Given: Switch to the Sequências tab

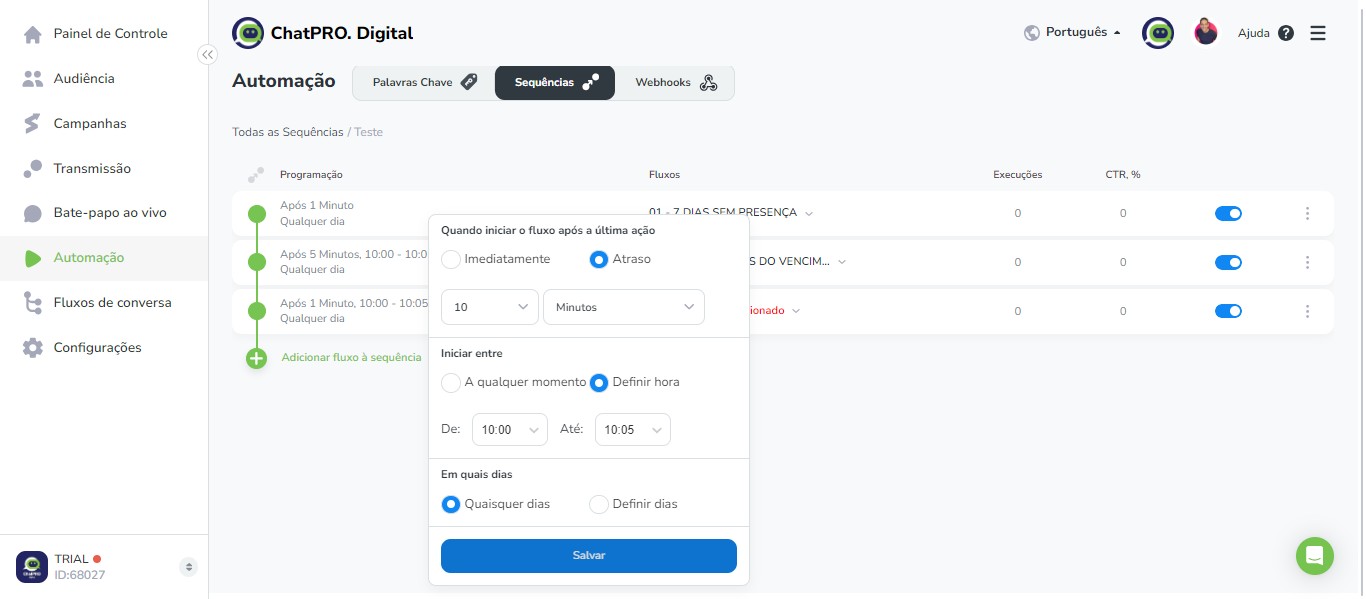Looking at the screenshot, I should pyautogui.click(x=555, y=83).
